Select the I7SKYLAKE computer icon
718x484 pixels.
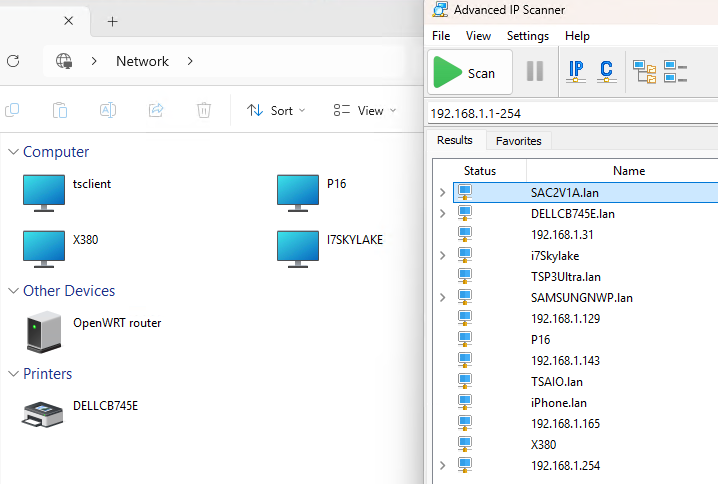coord(298,249)
